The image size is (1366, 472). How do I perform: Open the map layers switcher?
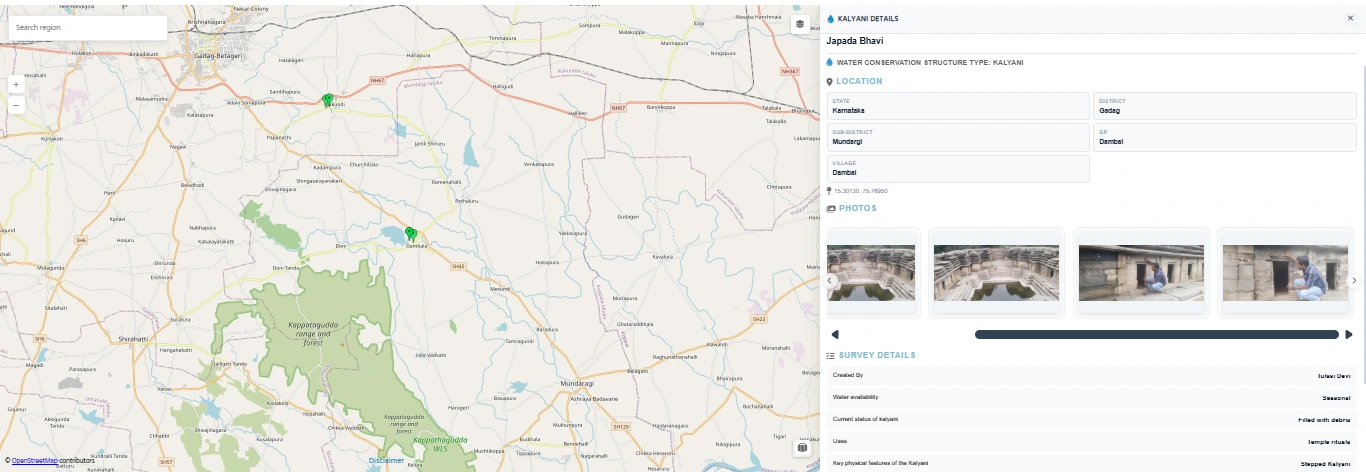pyautogui.click(x=800, y=25)
